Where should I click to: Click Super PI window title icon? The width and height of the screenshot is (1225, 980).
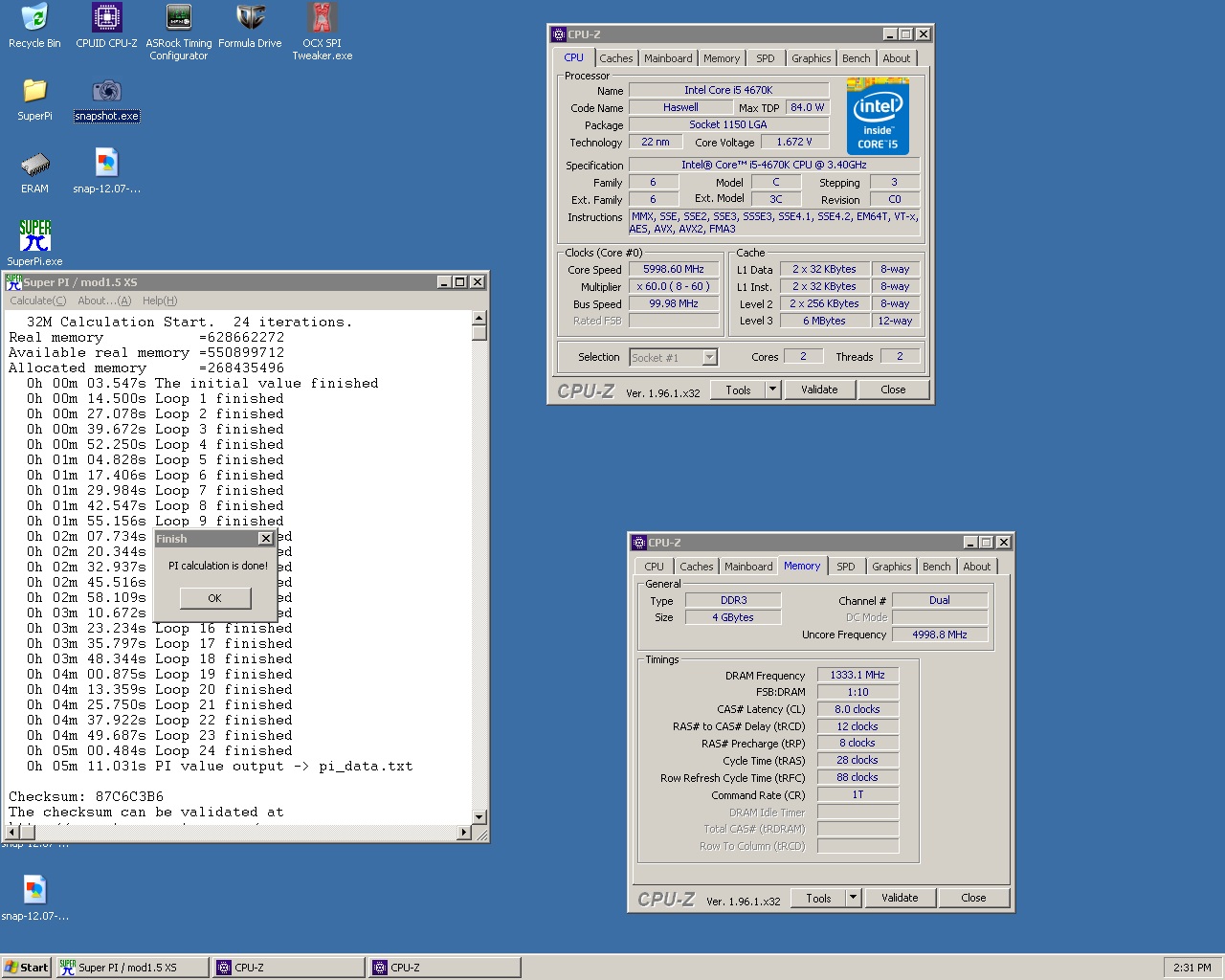(x=13, y=282)
